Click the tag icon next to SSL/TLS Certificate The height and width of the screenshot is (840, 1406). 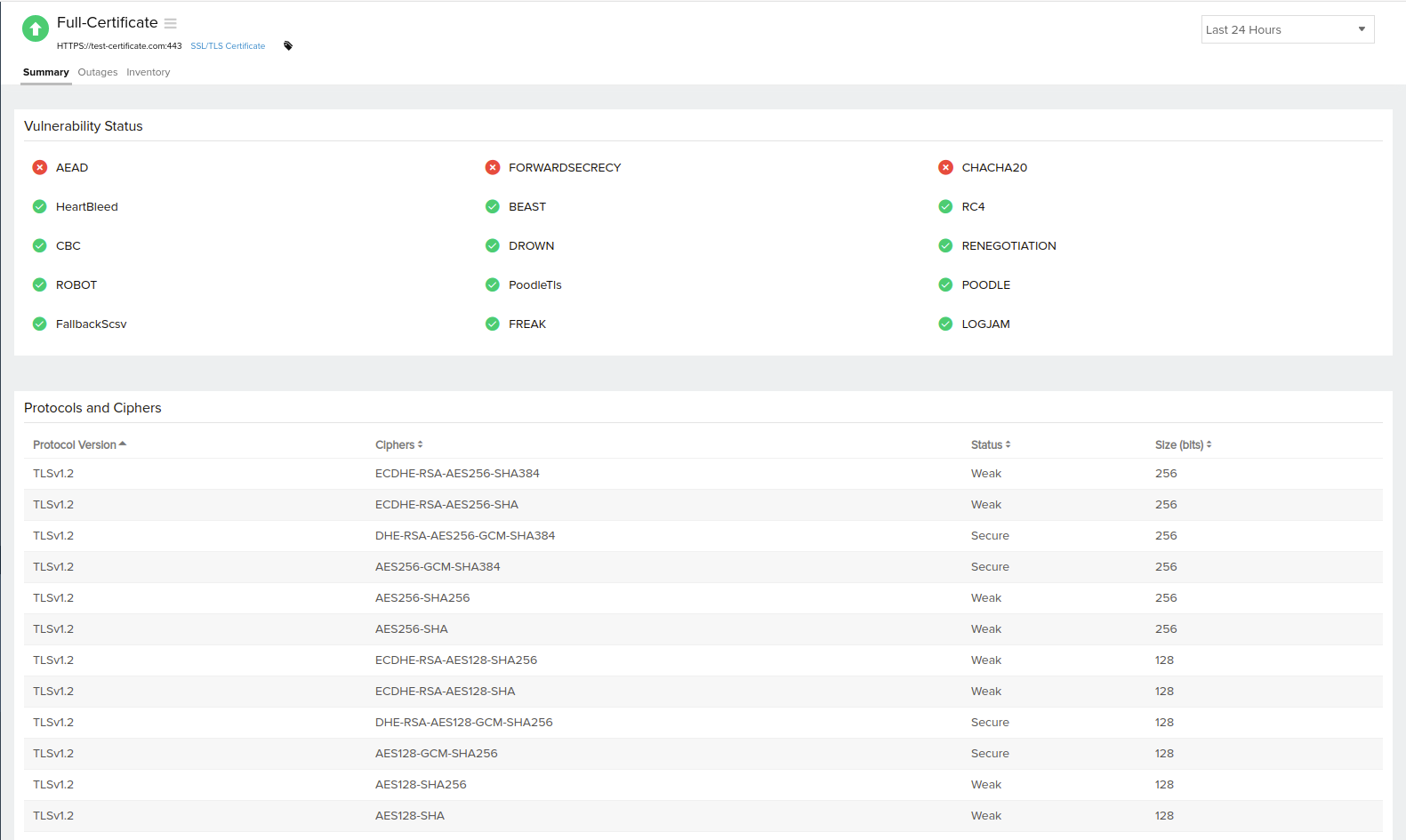click(x=288, y=46)
